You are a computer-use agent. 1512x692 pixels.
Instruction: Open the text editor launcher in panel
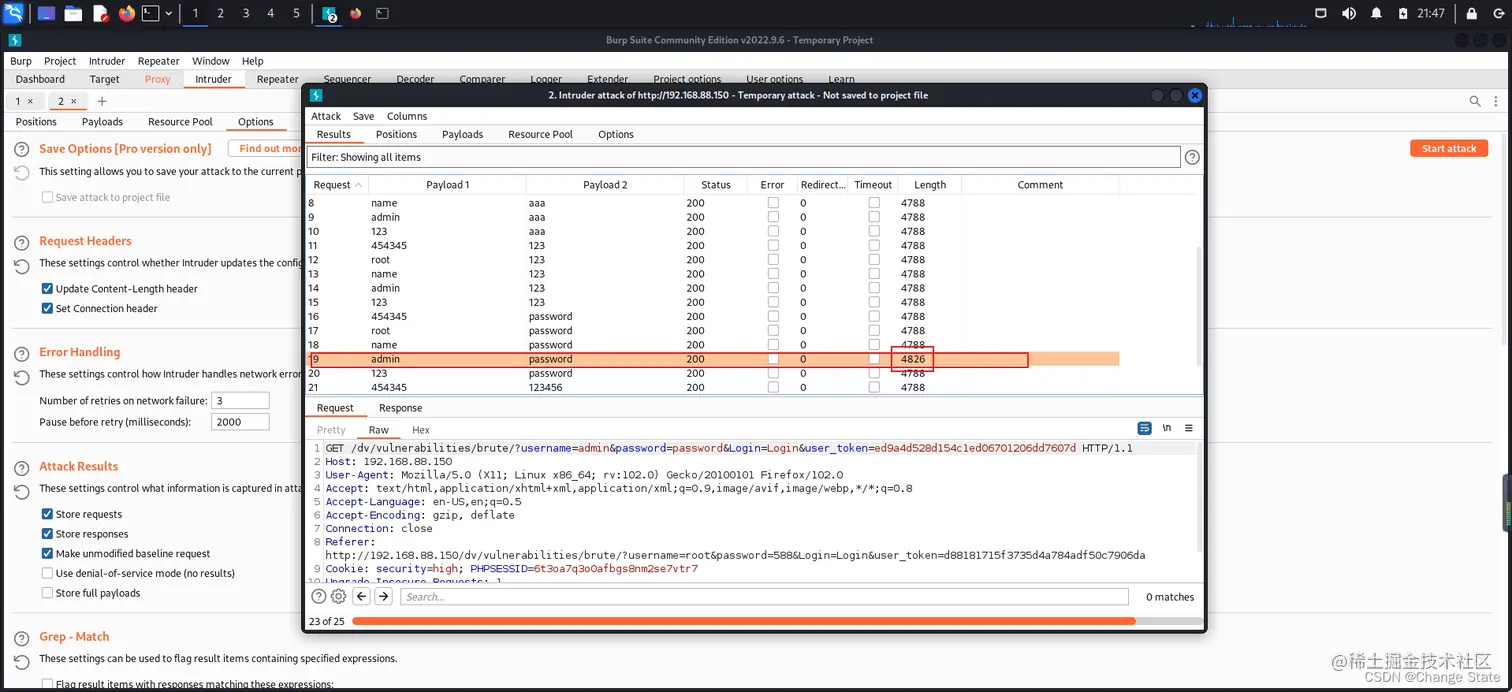[100, 14]
